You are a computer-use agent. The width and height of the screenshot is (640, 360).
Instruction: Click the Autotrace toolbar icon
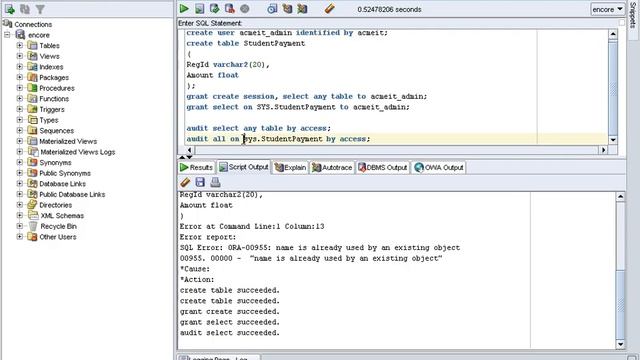[302, 9]
